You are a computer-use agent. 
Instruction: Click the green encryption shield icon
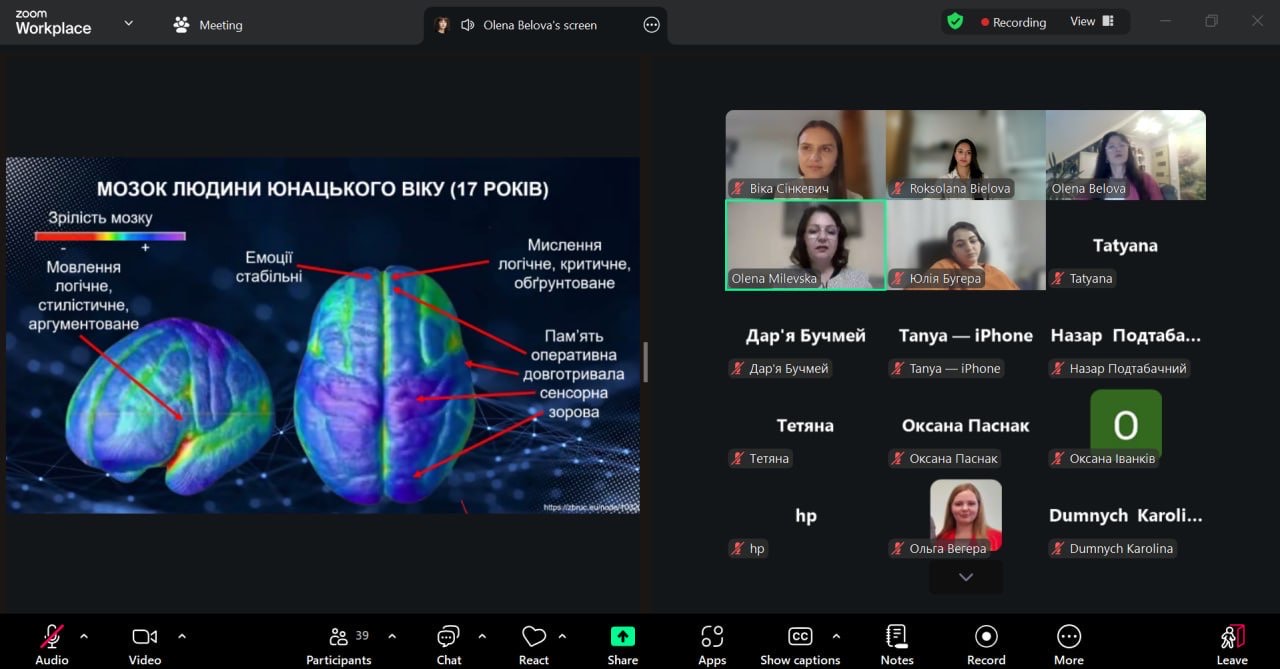(x=955, y=22)
